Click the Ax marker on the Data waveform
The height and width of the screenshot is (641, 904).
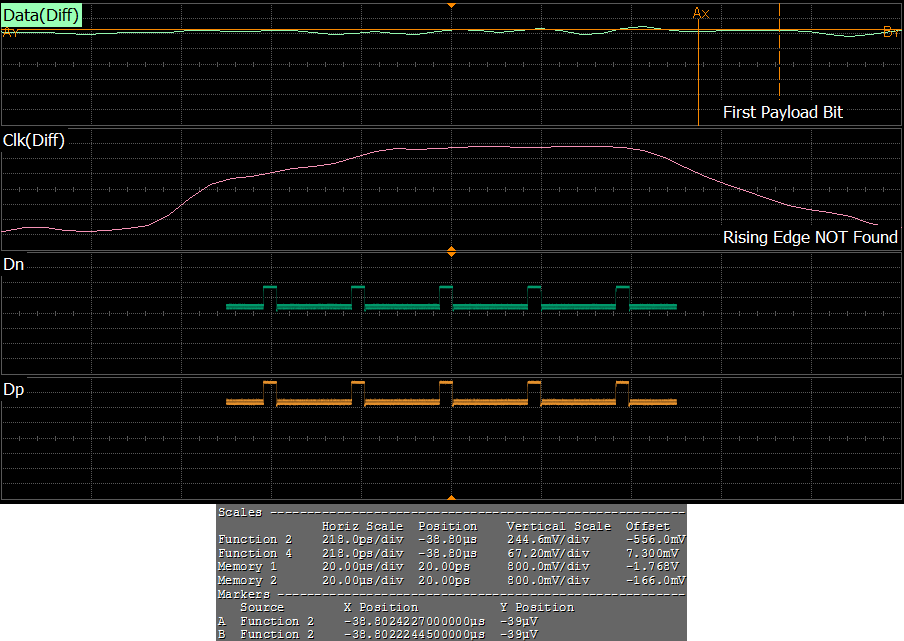point(700,13)
